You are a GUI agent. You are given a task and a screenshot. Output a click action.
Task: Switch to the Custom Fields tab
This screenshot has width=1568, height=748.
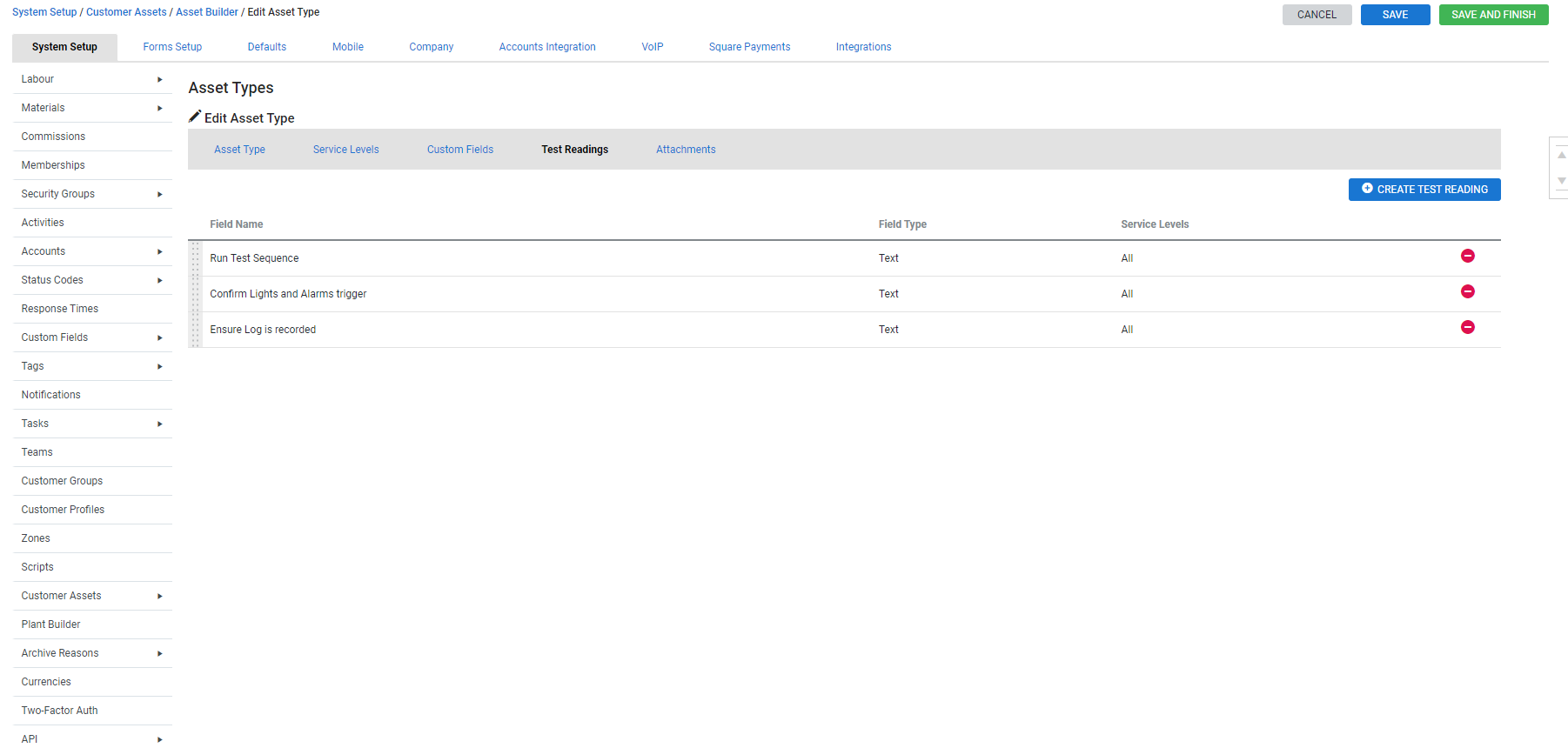pos(459,150)
